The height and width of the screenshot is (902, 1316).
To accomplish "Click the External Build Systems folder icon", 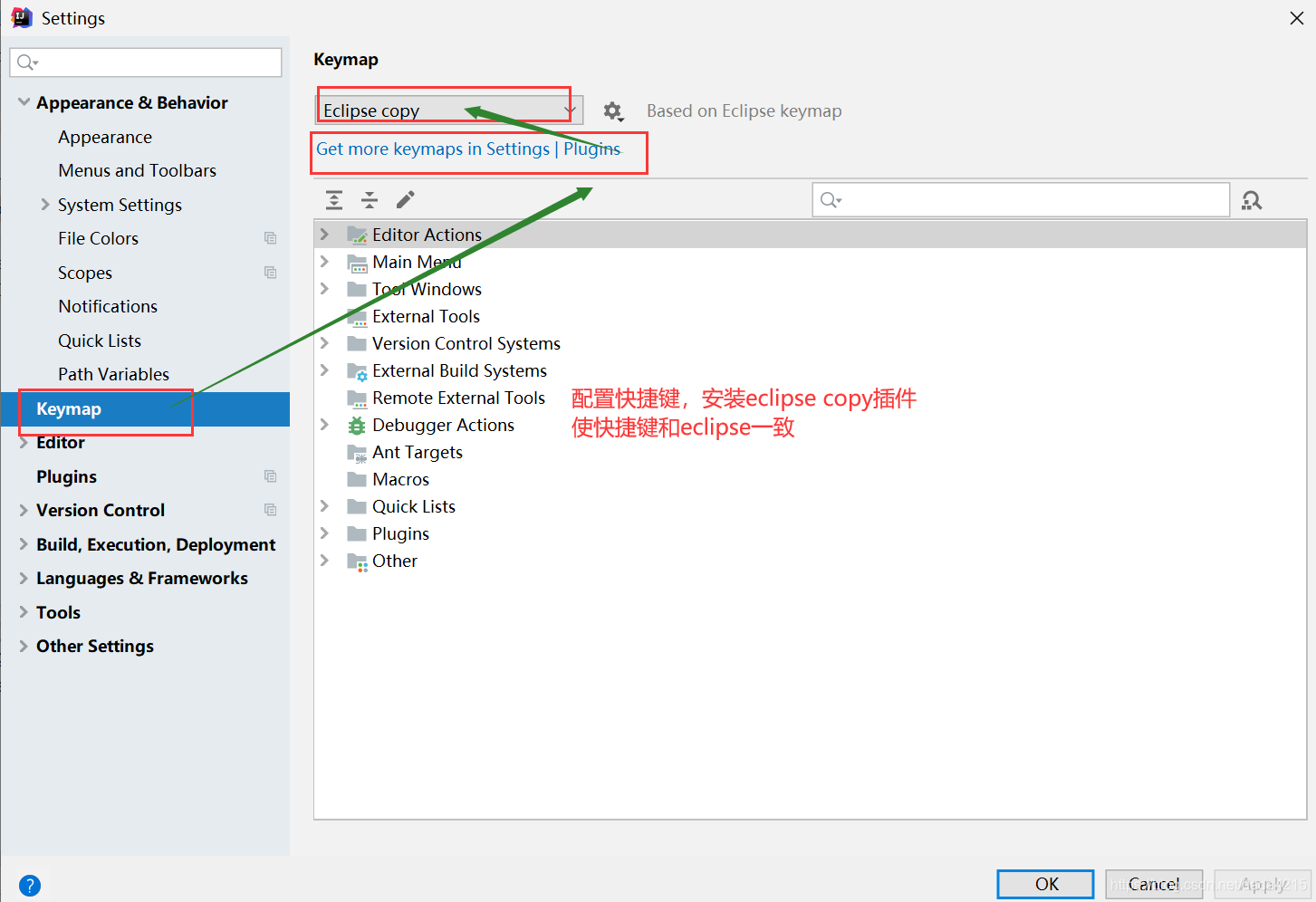I will point(357,371).
